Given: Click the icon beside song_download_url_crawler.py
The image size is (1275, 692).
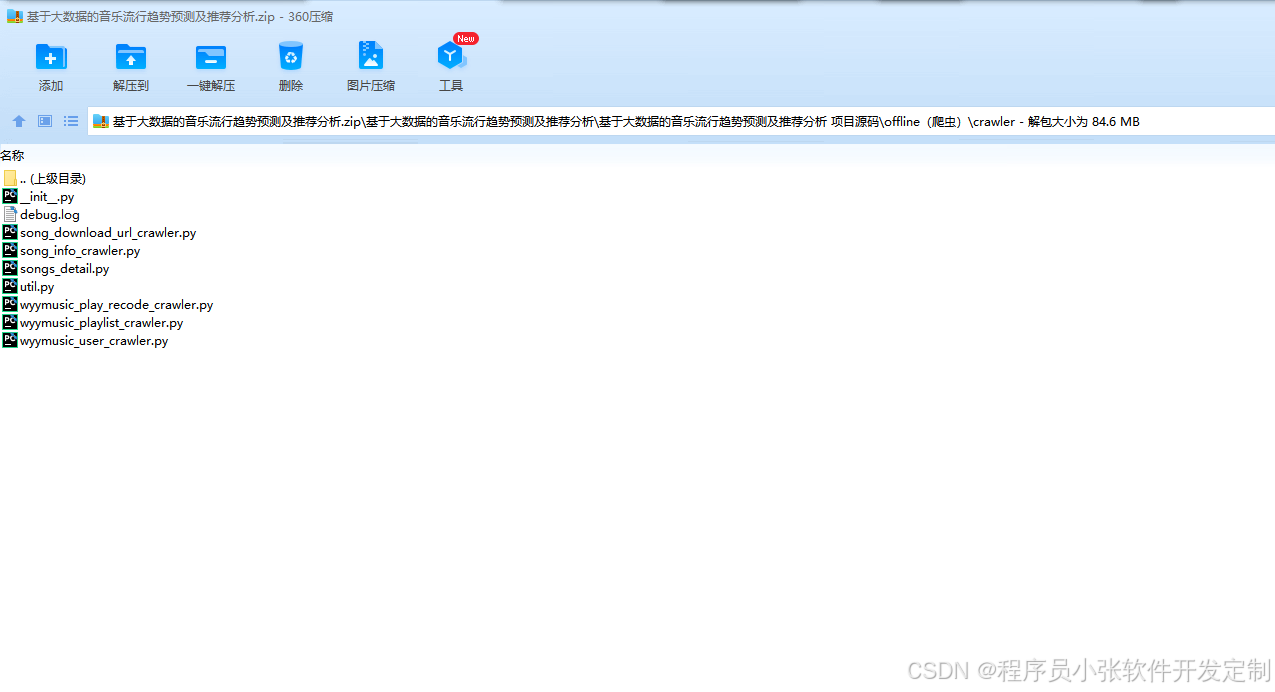Looking at the screenshot, I should (x=10, y=232).
